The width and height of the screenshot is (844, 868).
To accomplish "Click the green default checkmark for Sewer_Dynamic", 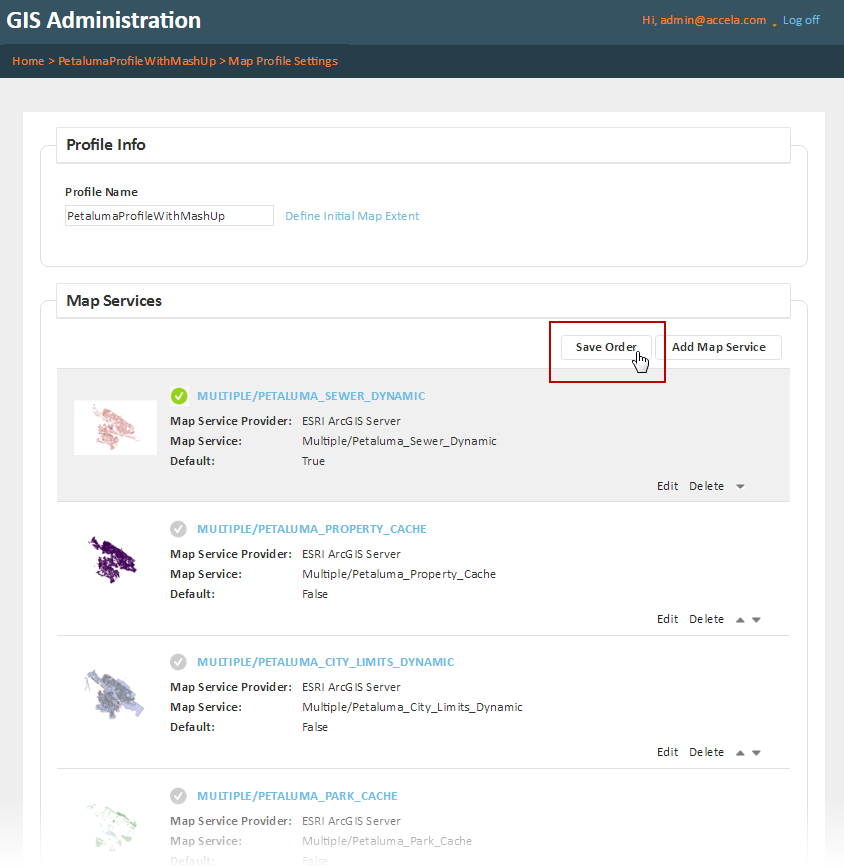I will pyautogui.click(x=179, y=396).
